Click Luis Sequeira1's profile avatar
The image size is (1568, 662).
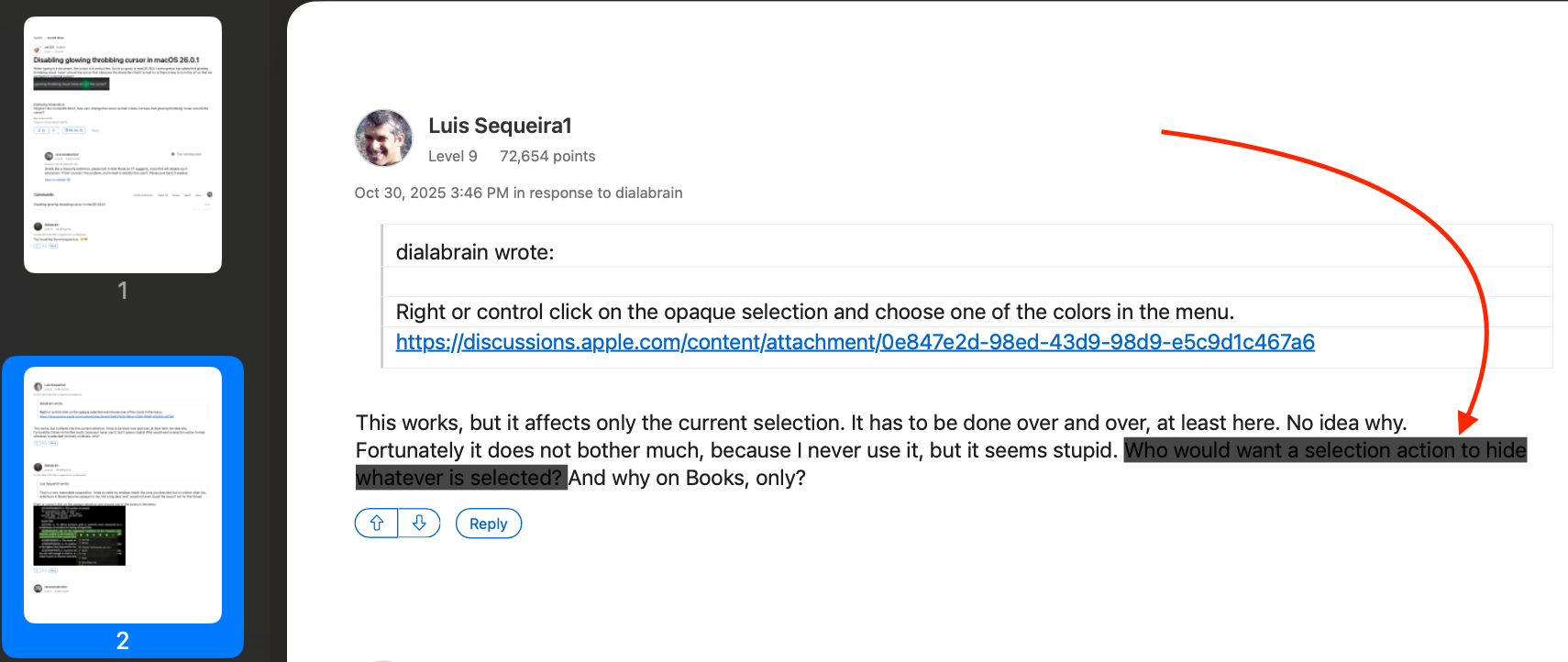383,138
